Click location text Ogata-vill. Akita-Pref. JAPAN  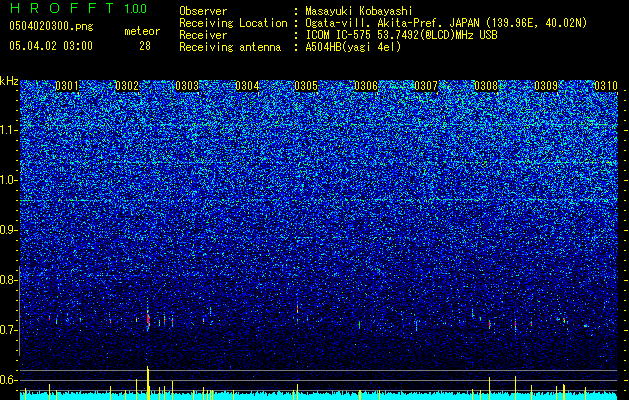tap(392, 23)
